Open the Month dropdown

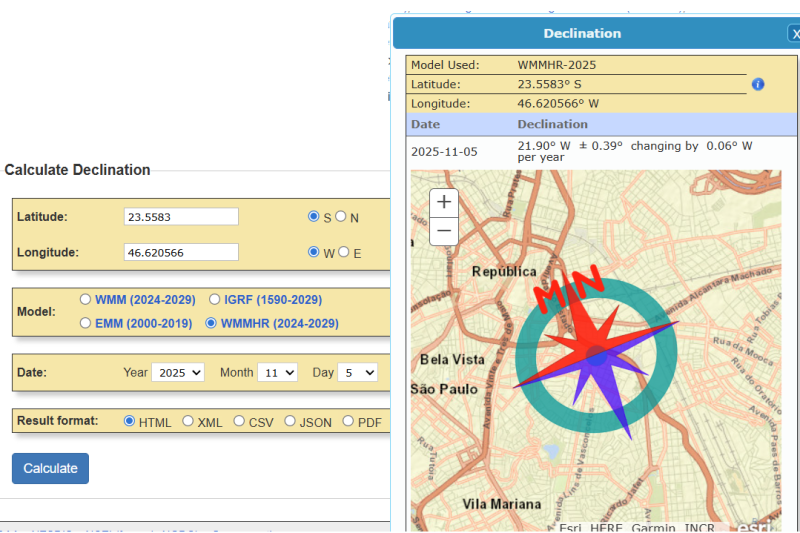click(277, 372)
